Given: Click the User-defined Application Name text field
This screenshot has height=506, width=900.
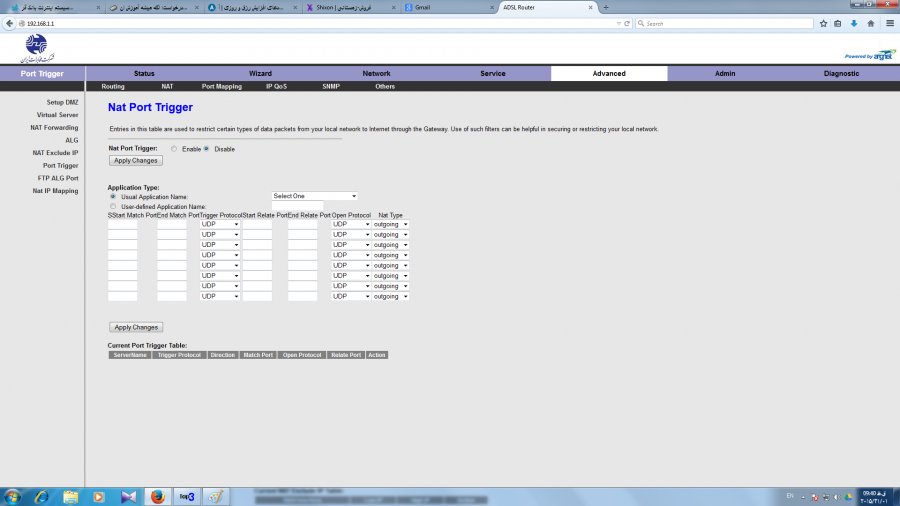Looking at the screenshot, I should point(297,206).
